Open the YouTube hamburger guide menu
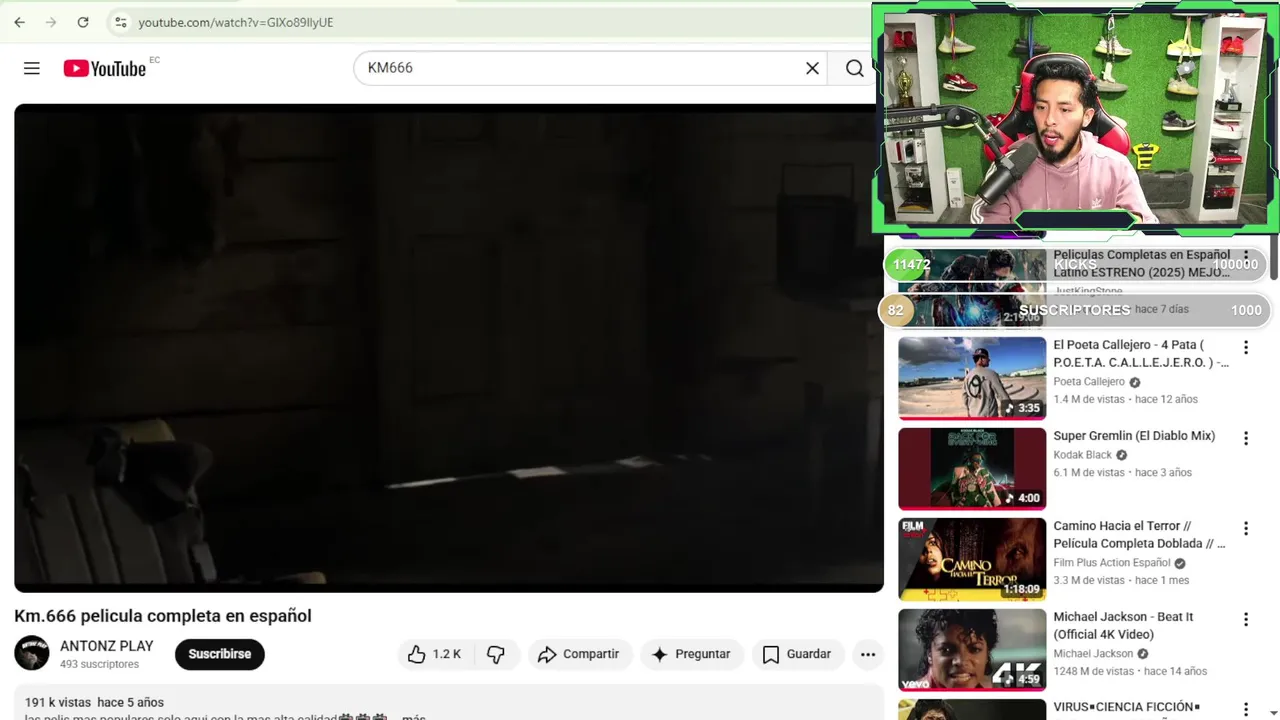The width and height of the screenshot is (1280, 720). [32, 68]
